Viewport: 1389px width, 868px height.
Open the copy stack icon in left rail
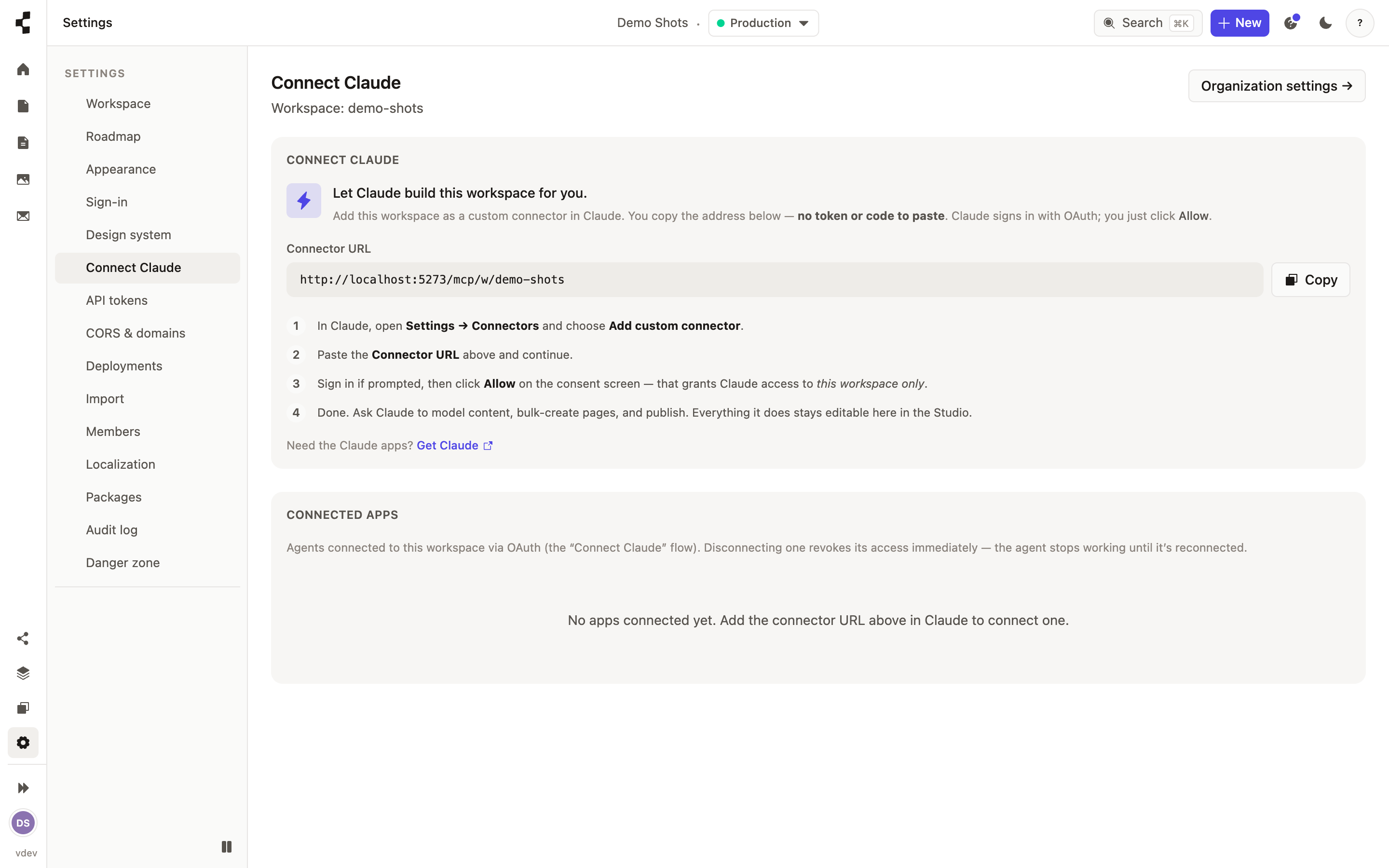pos(23,708)
